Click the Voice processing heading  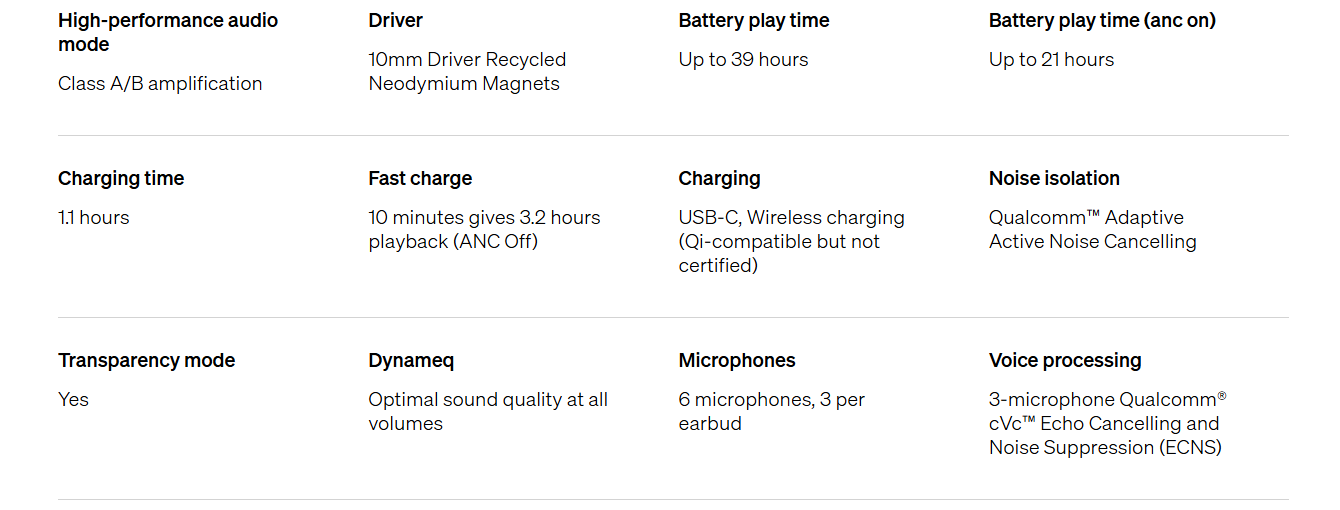pyautogui.click(x=1065, y=360)
